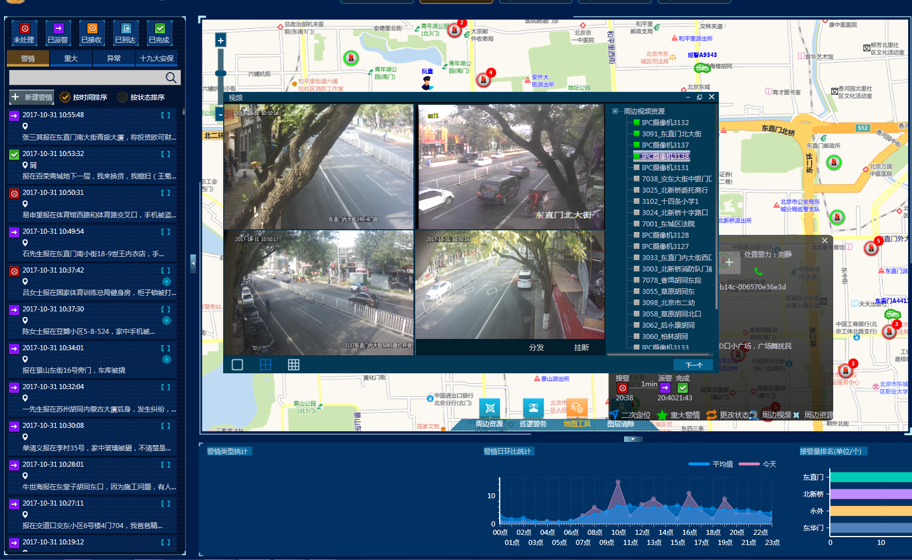The image size is (912, 560).
Task: Collapse the 周边视频资源 tree node
Action: pos(615,111)
